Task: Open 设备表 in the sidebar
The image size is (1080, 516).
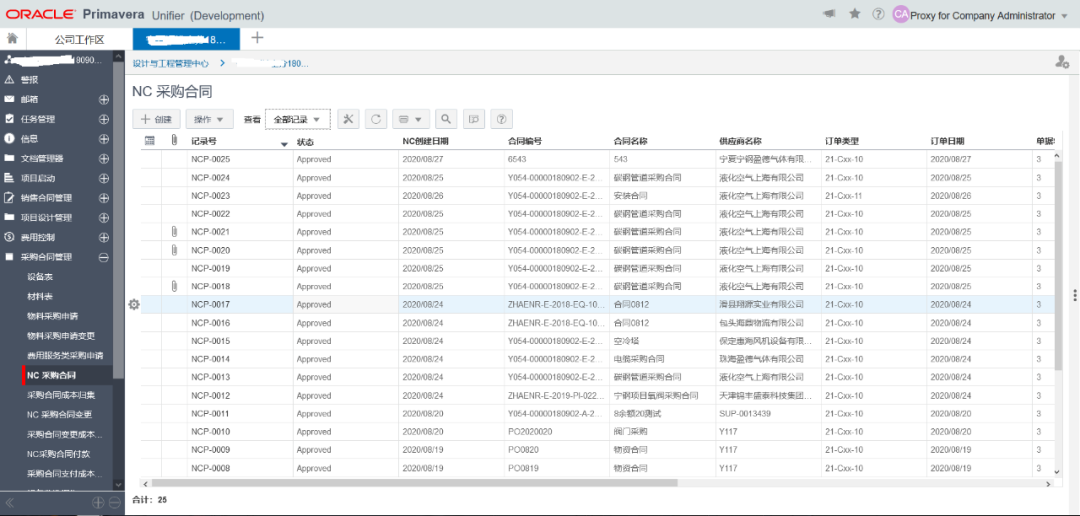Action: [x=40, y=276]
